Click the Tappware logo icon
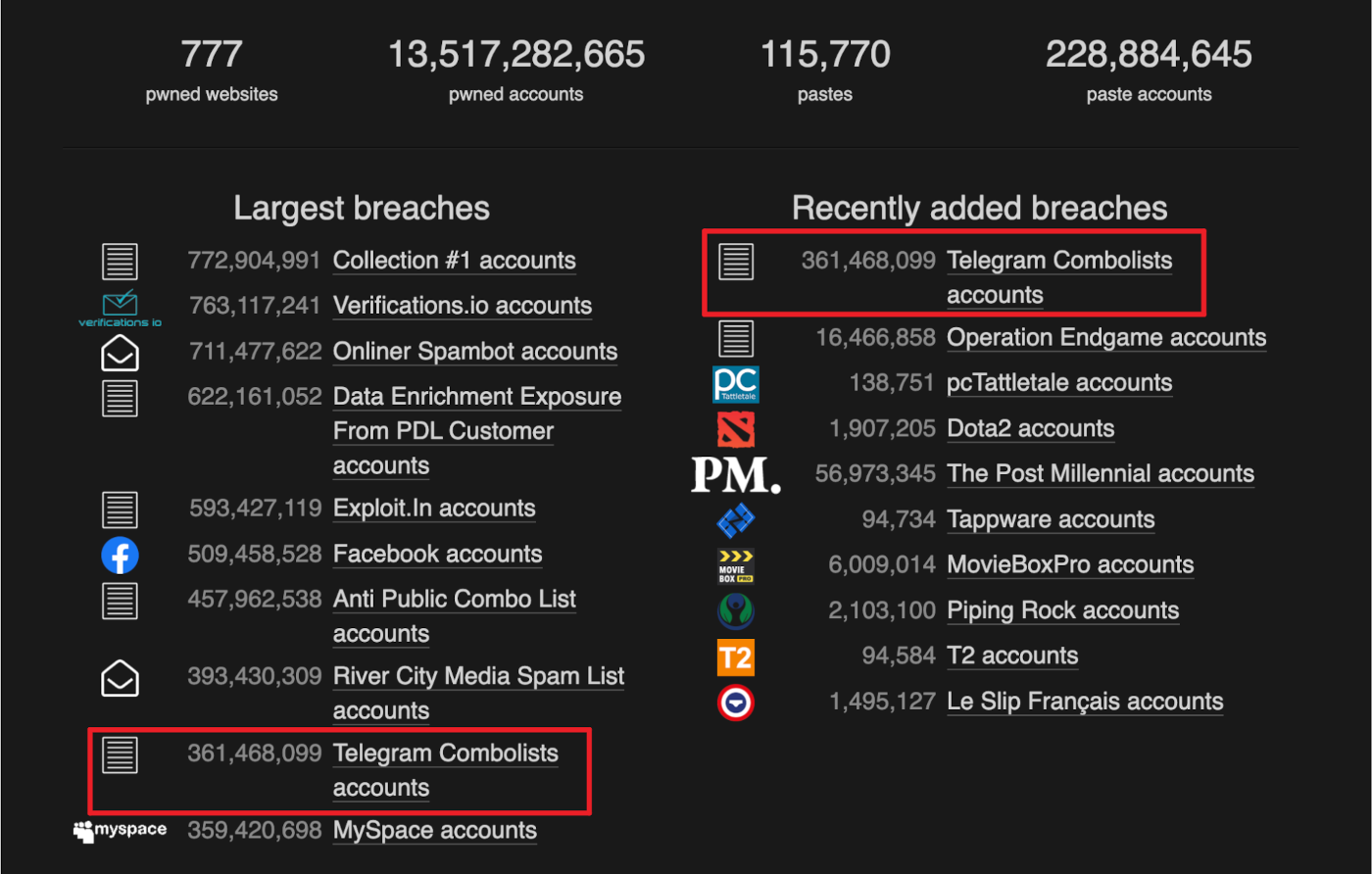The height and width of the screenshot is (874, 1372). click(735, 520)
